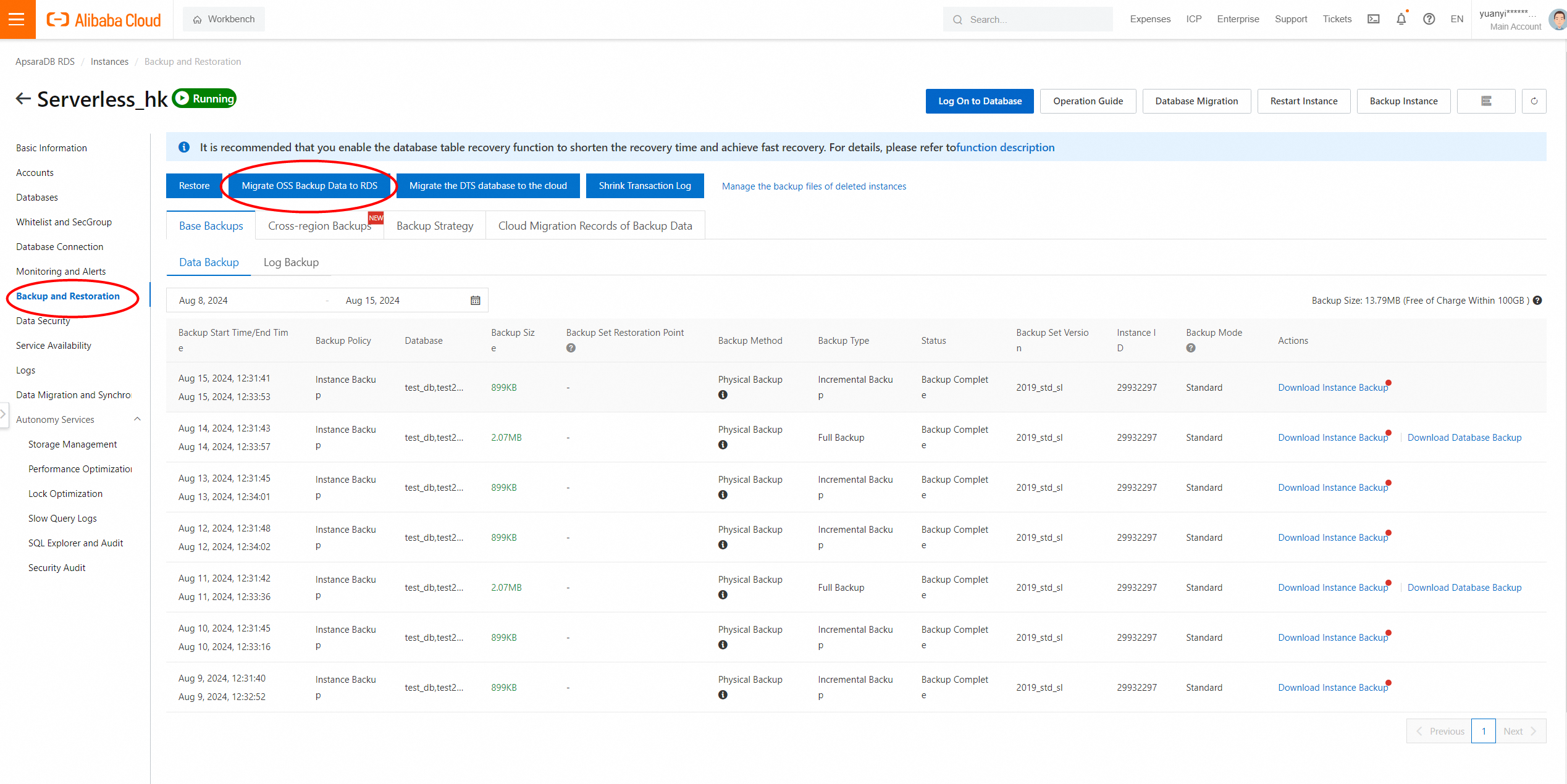Expand the collapsed left side panel handle
Viewport: 1567px width, 784px height.
4,415
